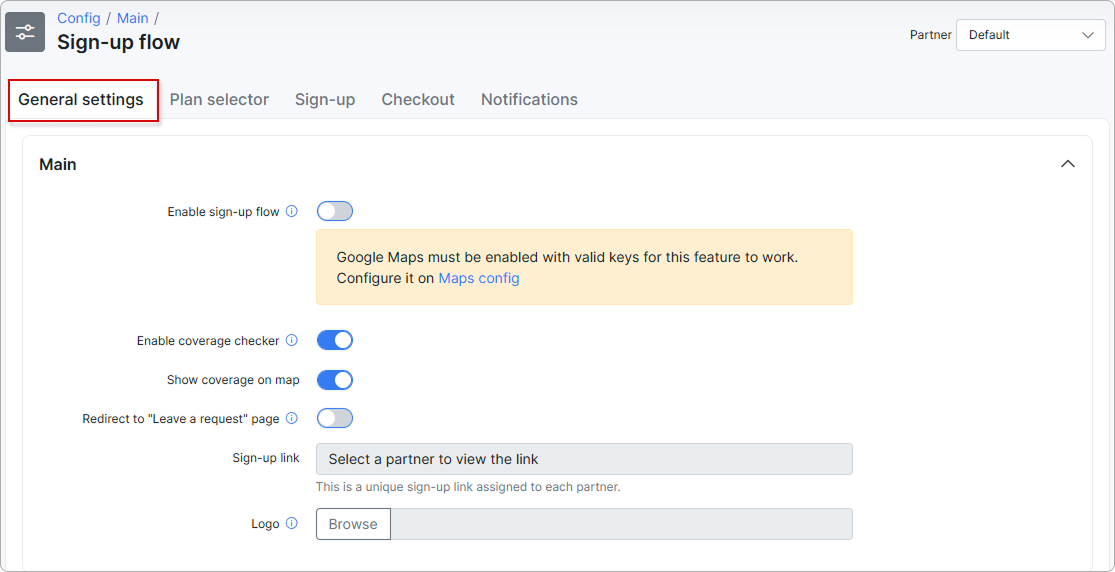Click the Main section heading
The width and height of the screenshot is (1115, 572).
[58, 165]
